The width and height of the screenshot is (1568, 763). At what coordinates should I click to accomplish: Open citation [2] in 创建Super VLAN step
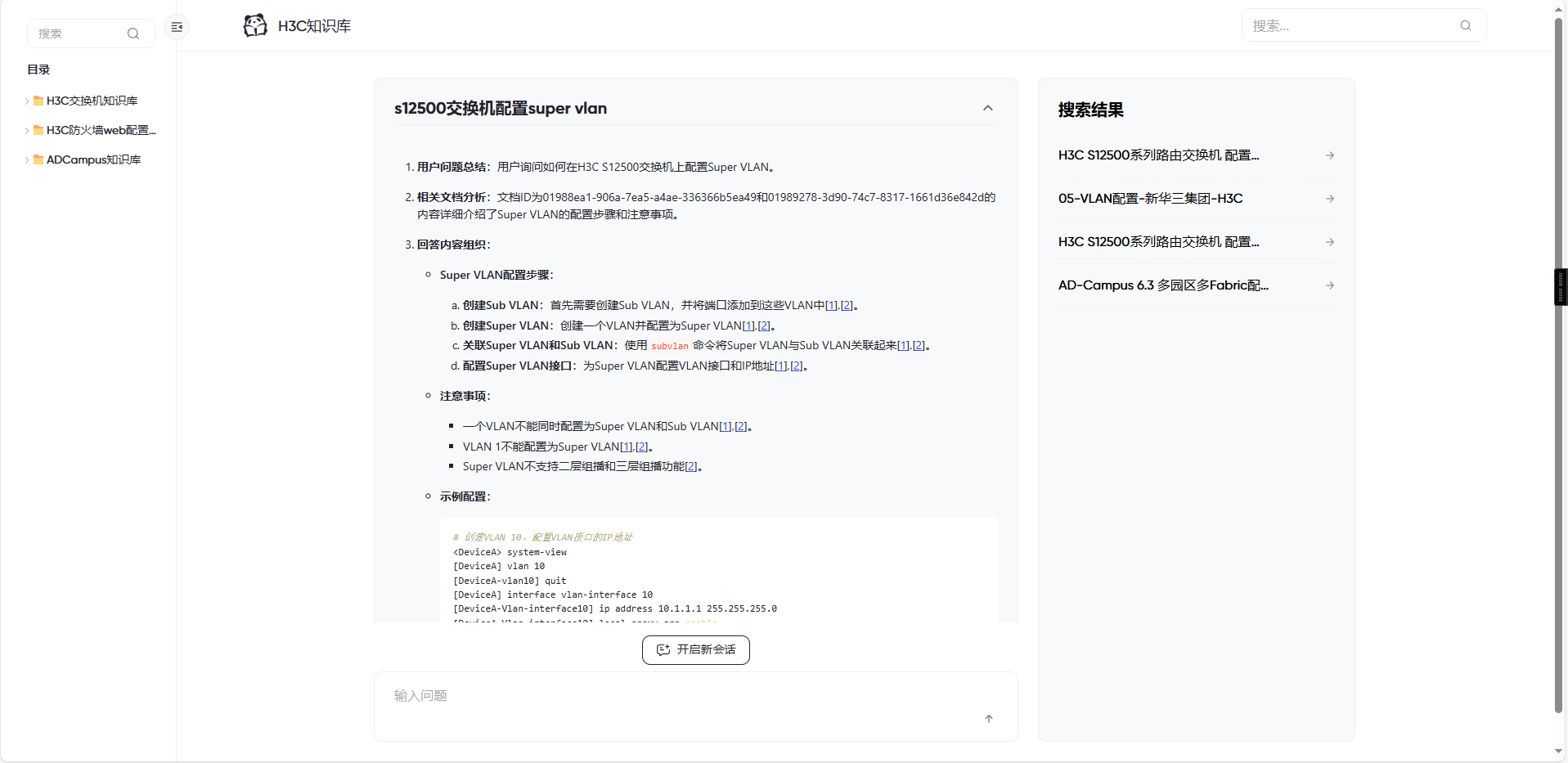pos(764,325)
